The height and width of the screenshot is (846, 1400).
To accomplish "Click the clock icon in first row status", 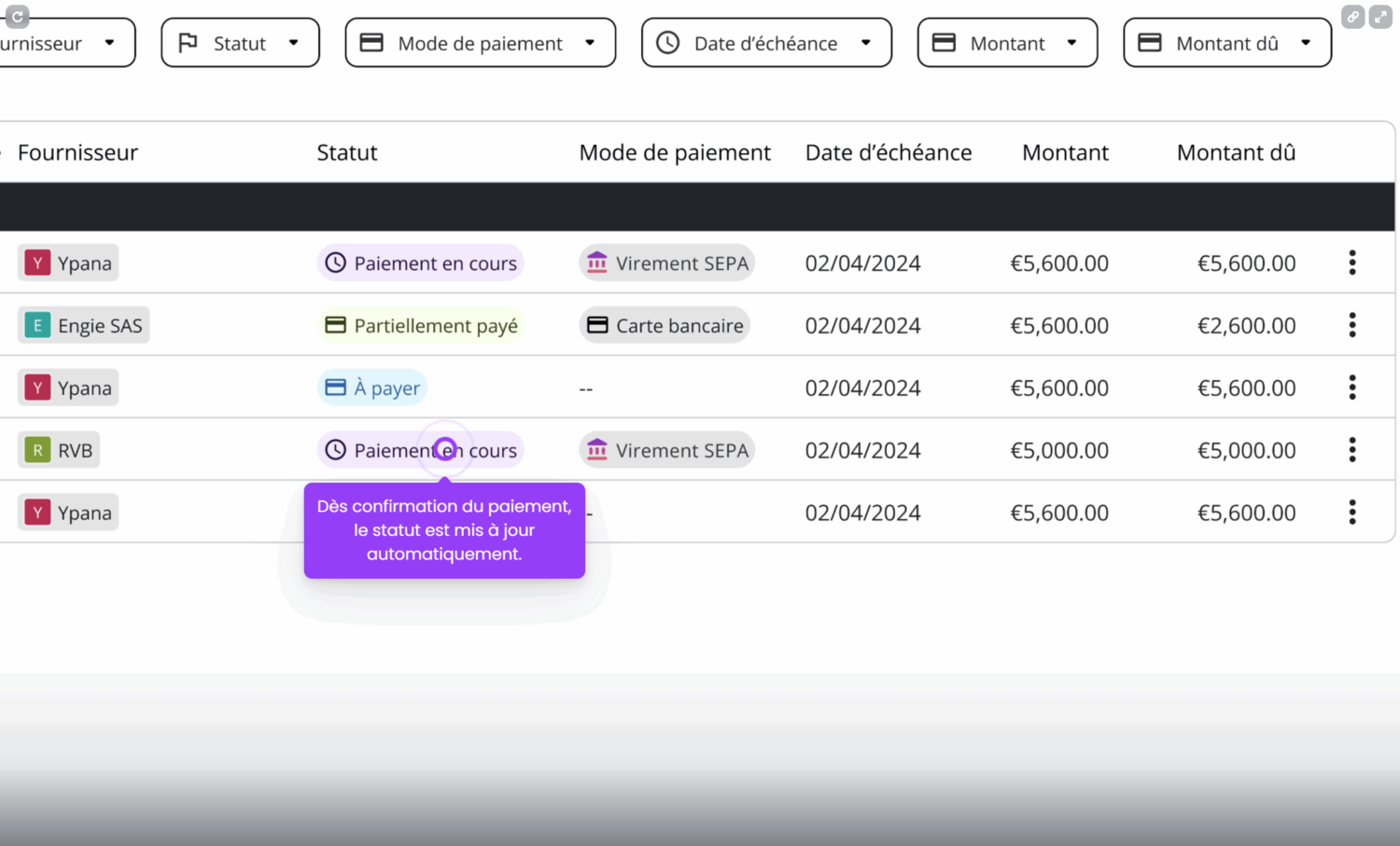I will (x=335, y=263).
